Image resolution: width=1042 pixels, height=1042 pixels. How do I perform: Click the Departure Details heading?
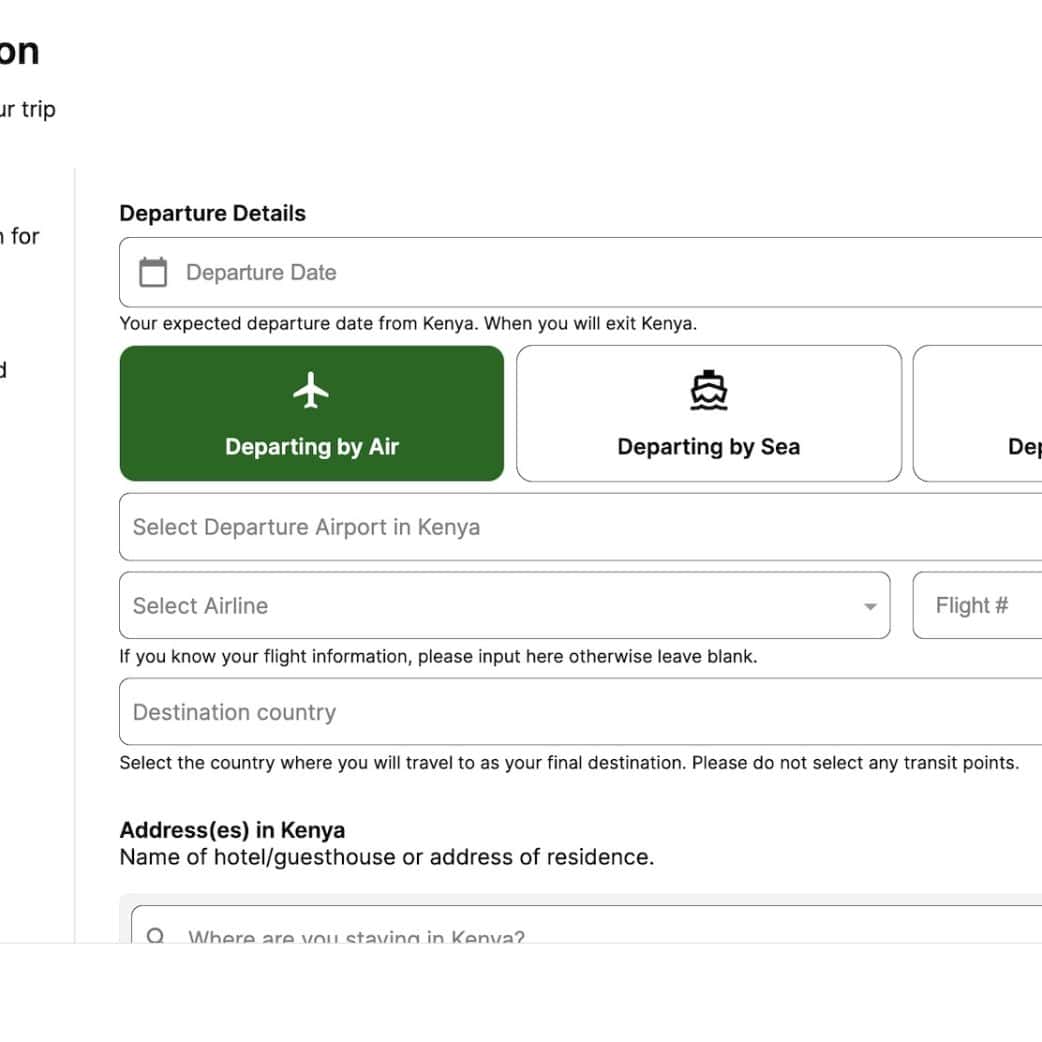pyautogui.click(x=212, y=213)
